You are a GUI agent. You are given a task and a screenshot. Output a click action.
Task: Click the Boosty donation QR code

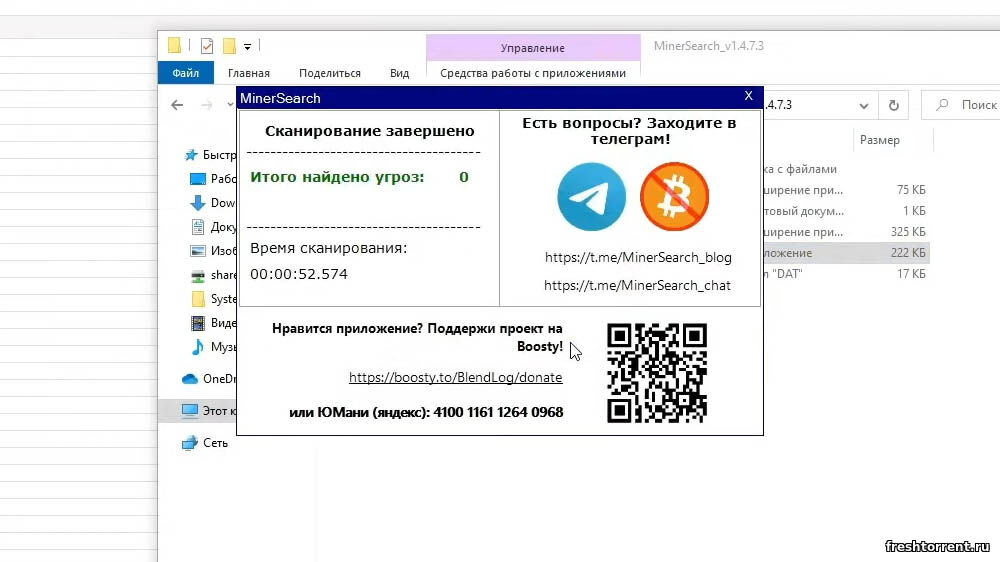[657, 372]
